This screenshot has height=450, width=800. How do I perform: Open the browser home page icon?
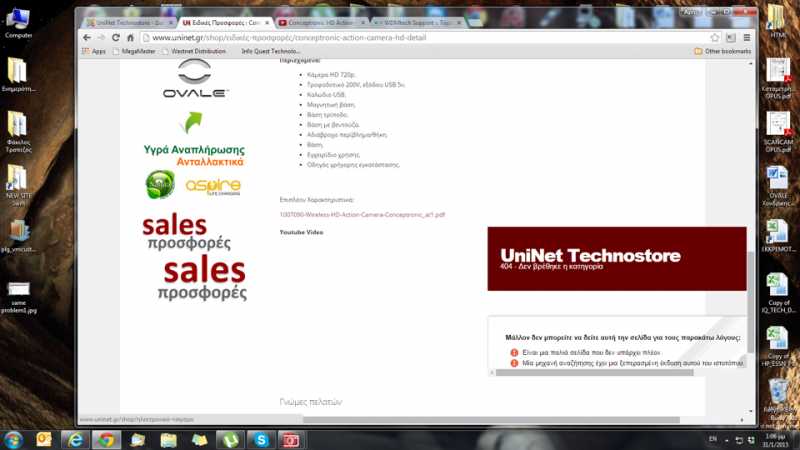coord(130,38)
